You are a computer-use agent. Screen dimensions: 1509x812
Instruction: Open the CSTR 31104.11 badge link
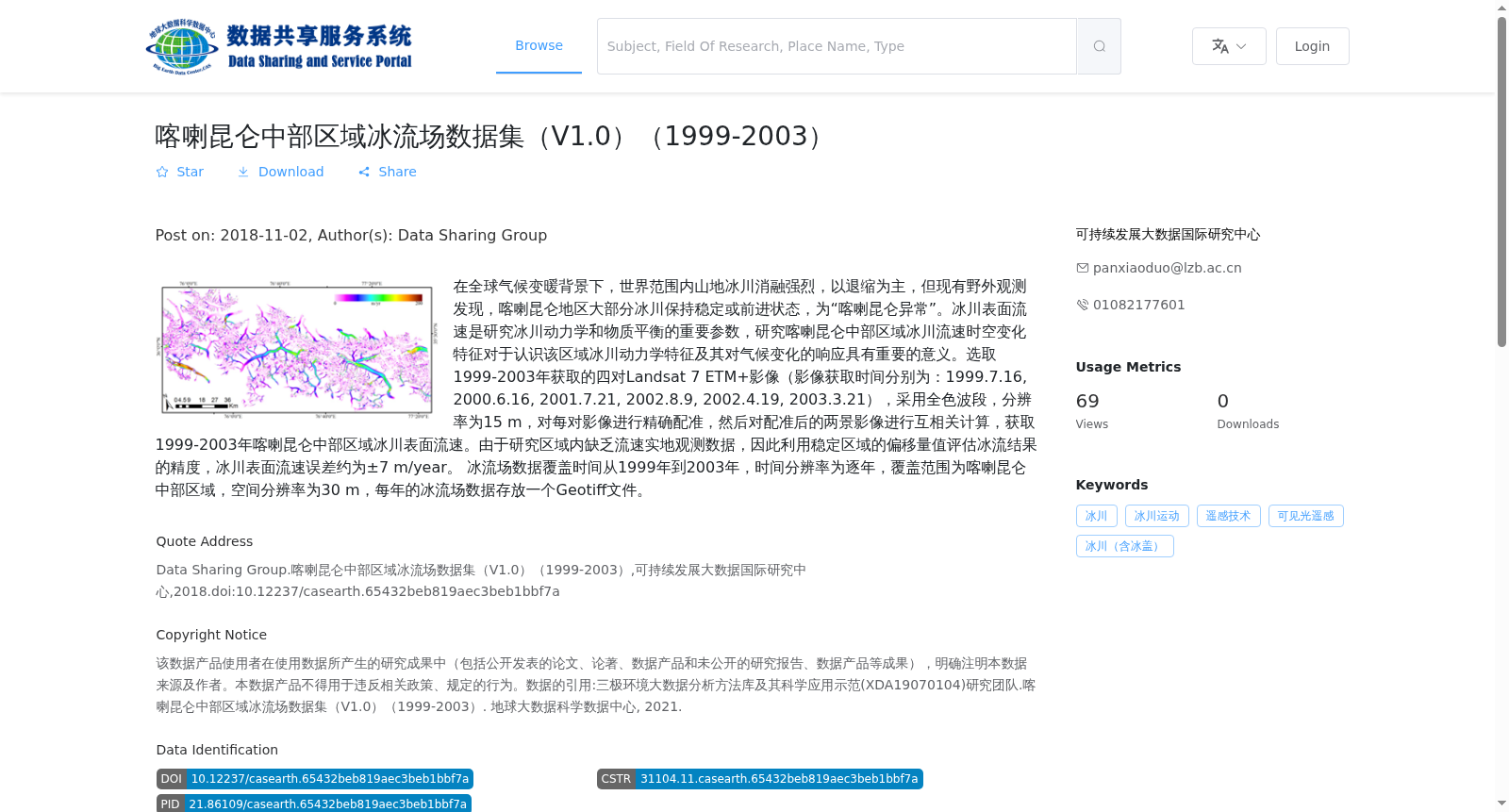(760, 779)
